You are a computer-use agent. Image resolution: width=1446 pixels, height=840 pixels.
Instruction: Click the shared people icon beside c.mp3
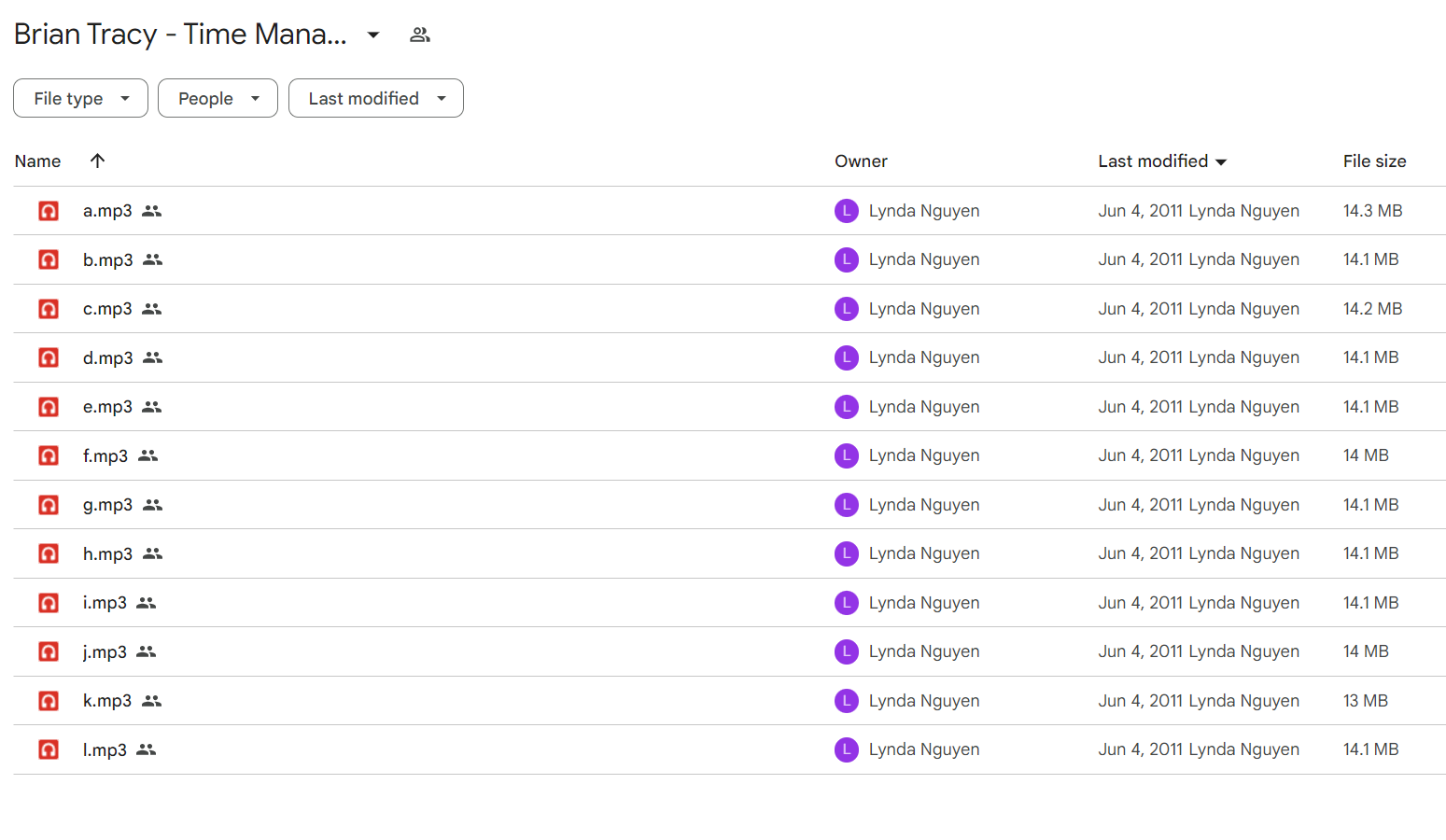pyautogui.click(x=152, y=309)
